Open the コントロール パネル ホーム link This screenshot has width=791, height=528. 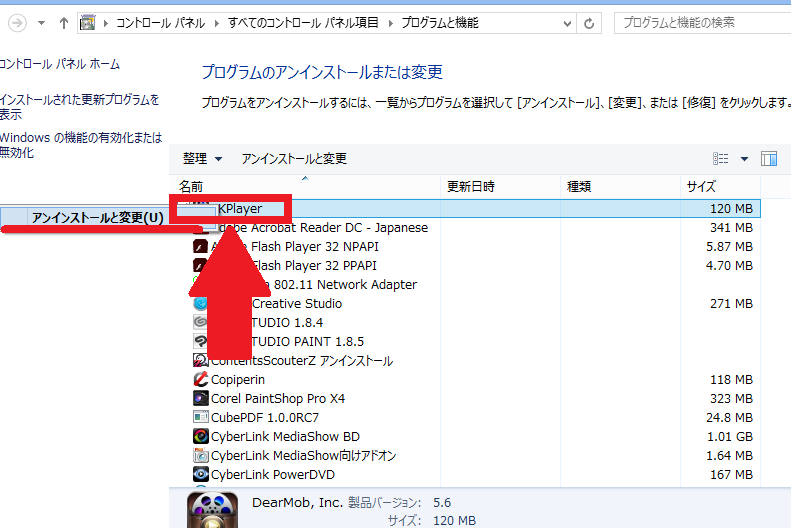click(60, 64)
